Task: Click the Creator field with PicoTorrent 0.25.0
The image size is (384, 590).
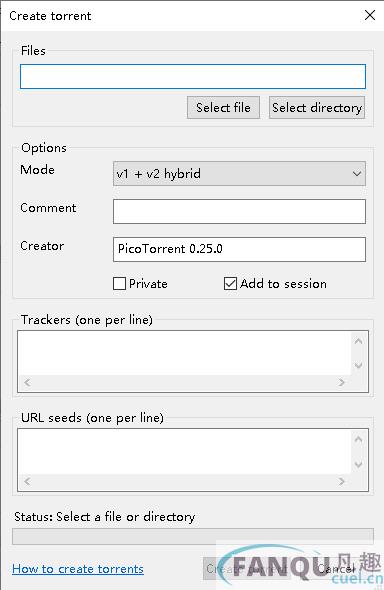Action: [x=239, y=249]
